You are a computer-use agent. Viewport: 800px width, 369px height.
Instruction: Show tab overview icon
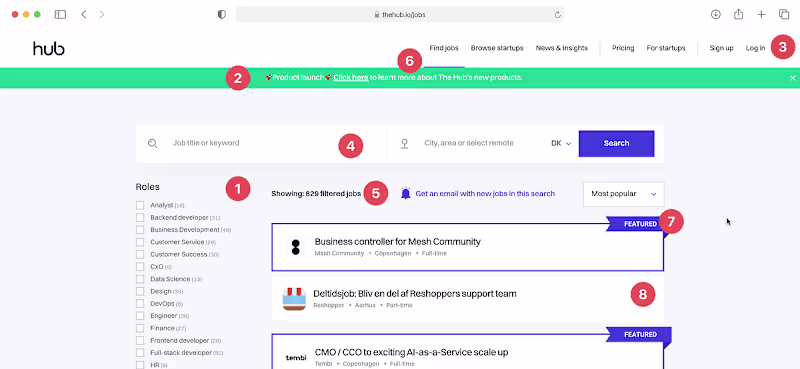[x=784, y=15]
